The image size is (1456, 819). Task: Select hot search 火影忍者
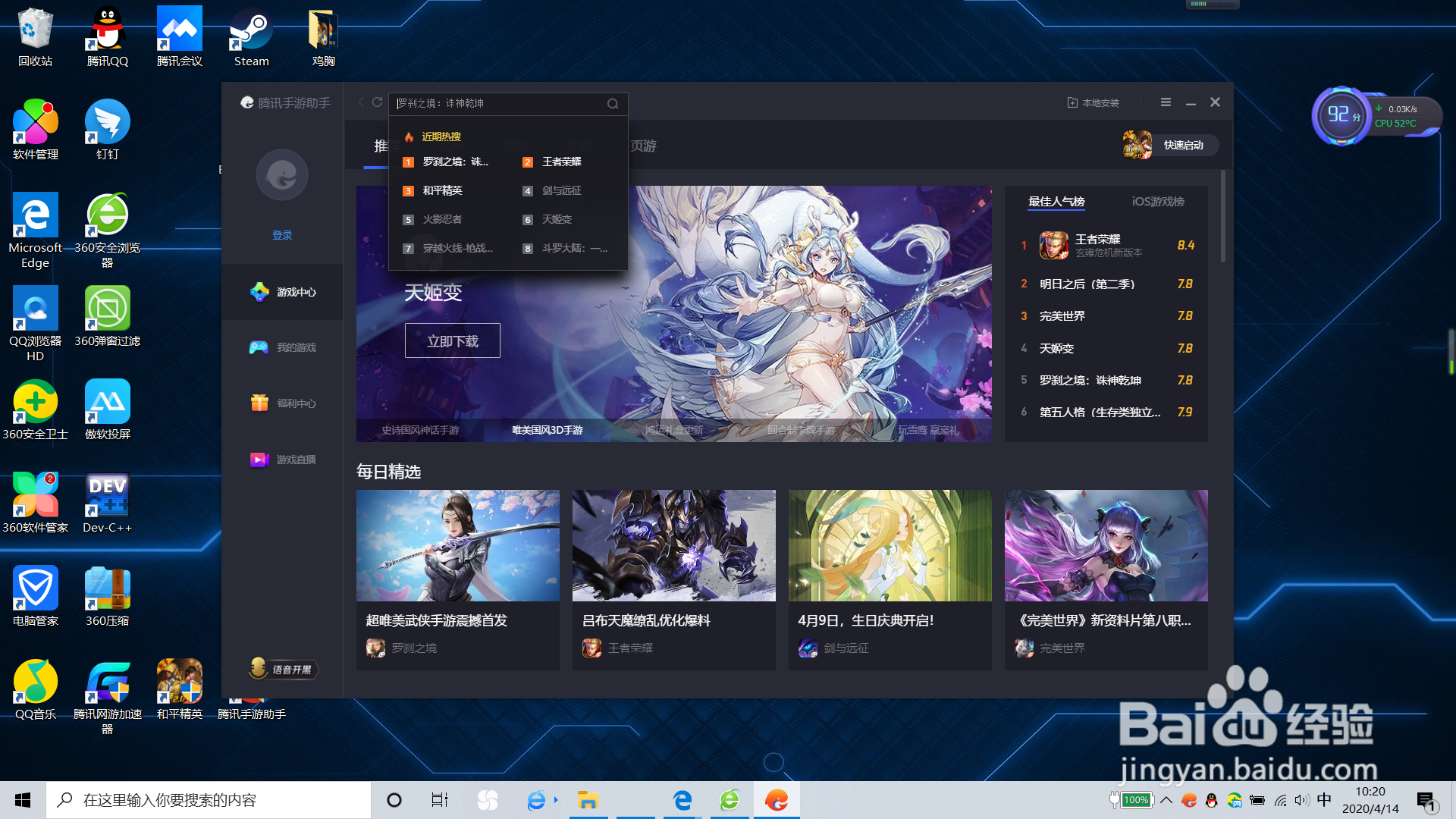pyautogui.click(x=434, y=219)
